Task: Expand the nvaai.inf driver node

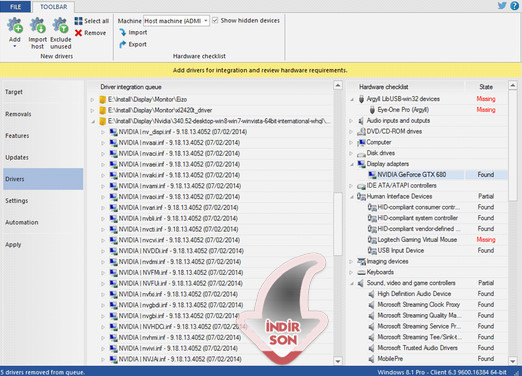Action: (103, 143)
